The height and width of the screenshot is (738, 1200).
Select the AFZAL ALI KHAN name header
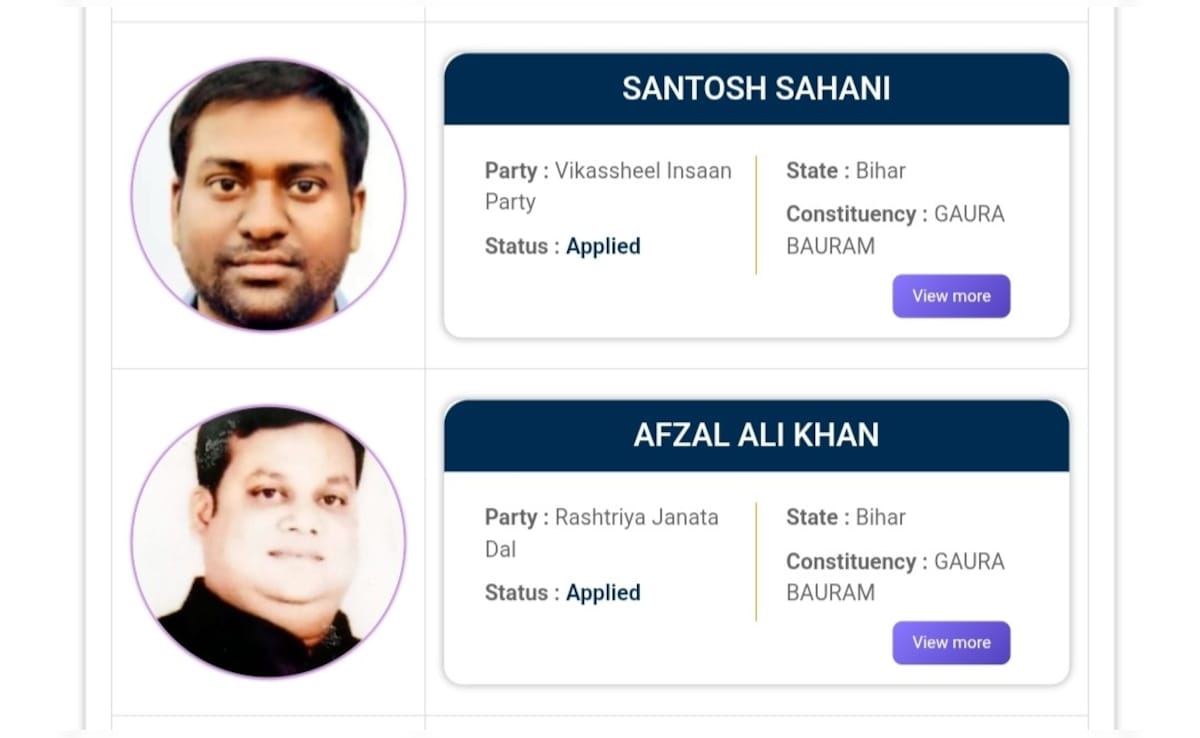click(756, 436)
